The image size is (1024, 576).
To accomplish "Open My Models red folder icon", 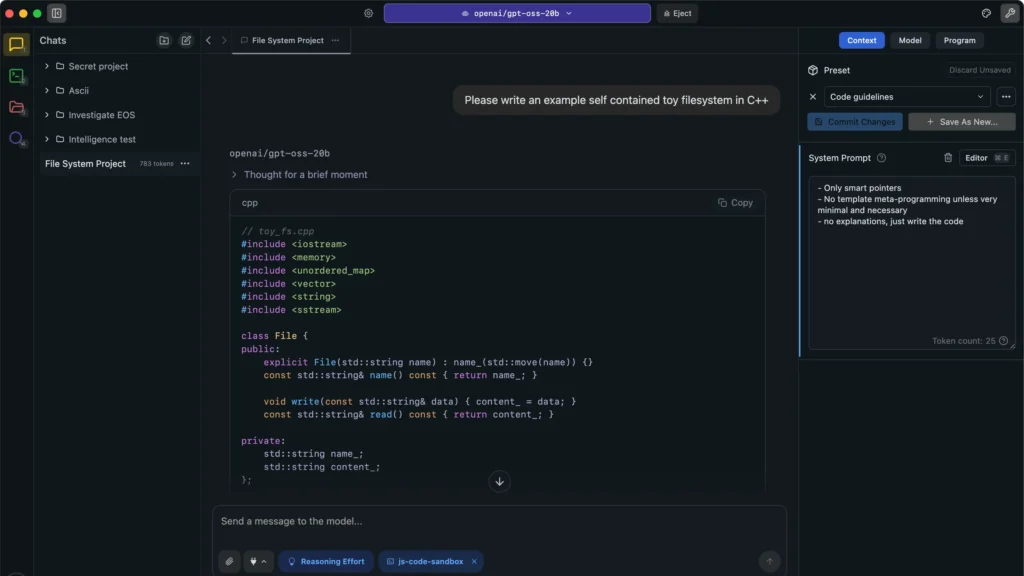I will tap(16, 107).
